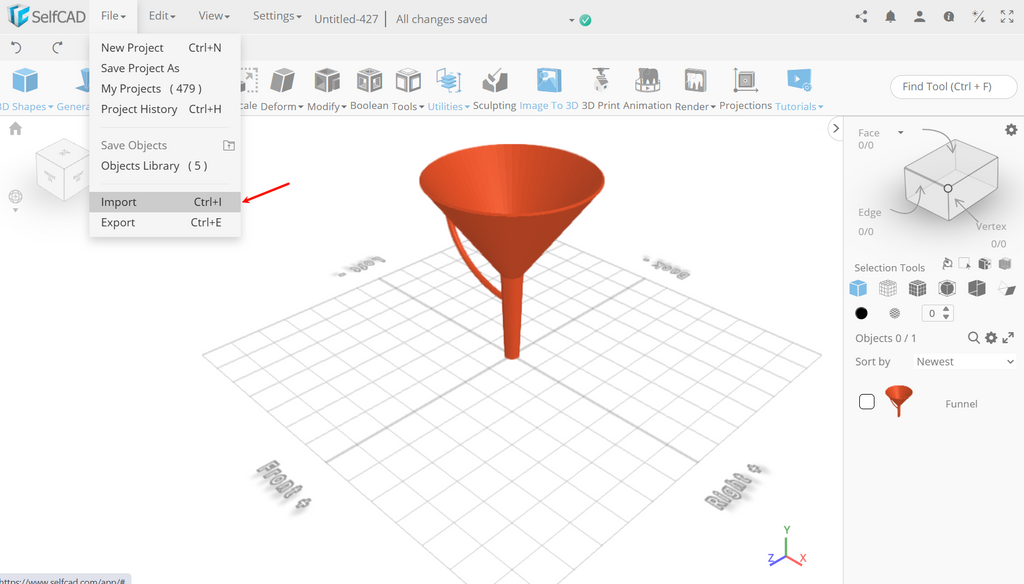This screenshot has width=1024, height=584.
Task: Open the Sculpting tool
Action: coord(495,81)
